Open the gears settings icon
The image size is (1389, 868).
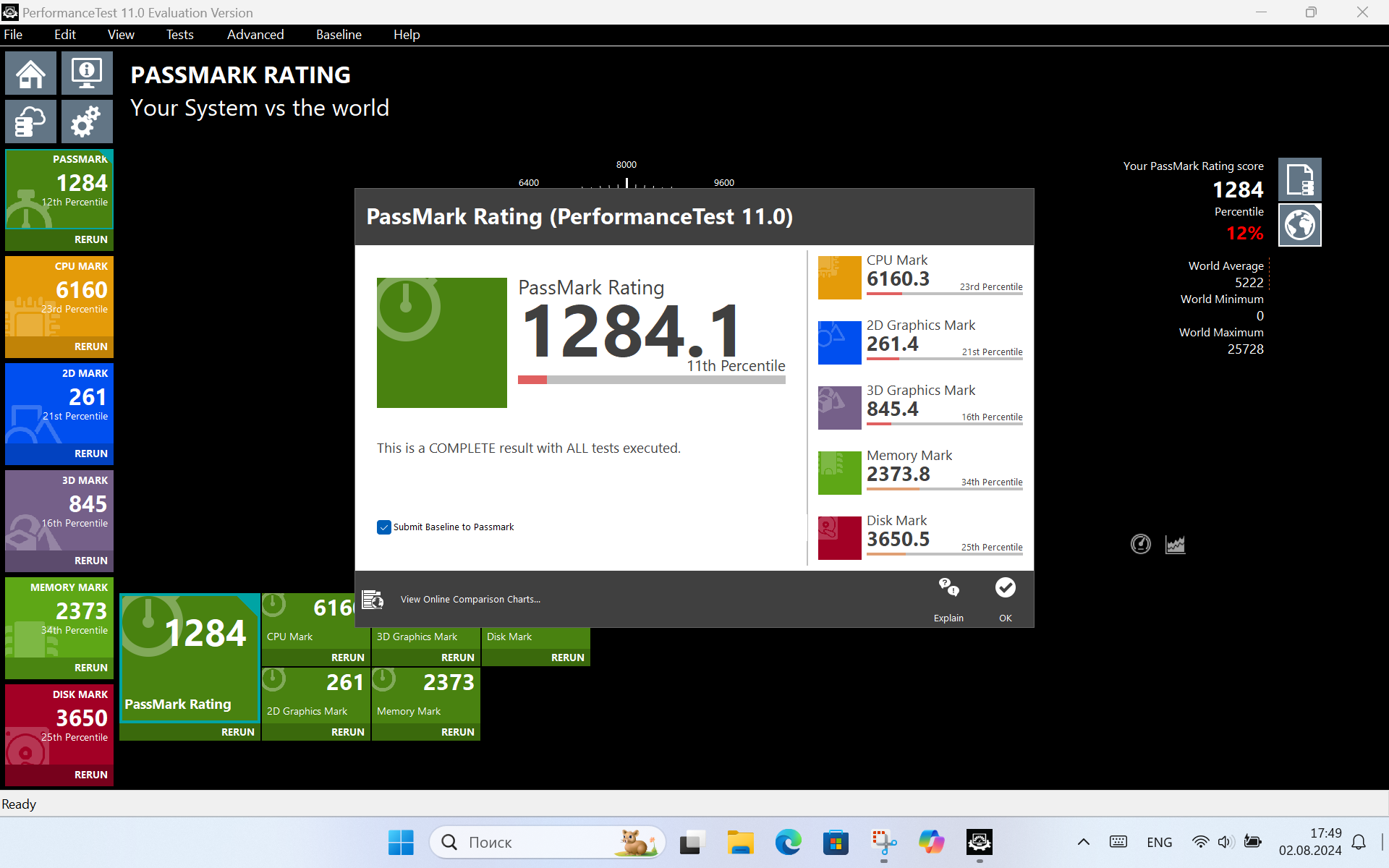click(87, 121)
